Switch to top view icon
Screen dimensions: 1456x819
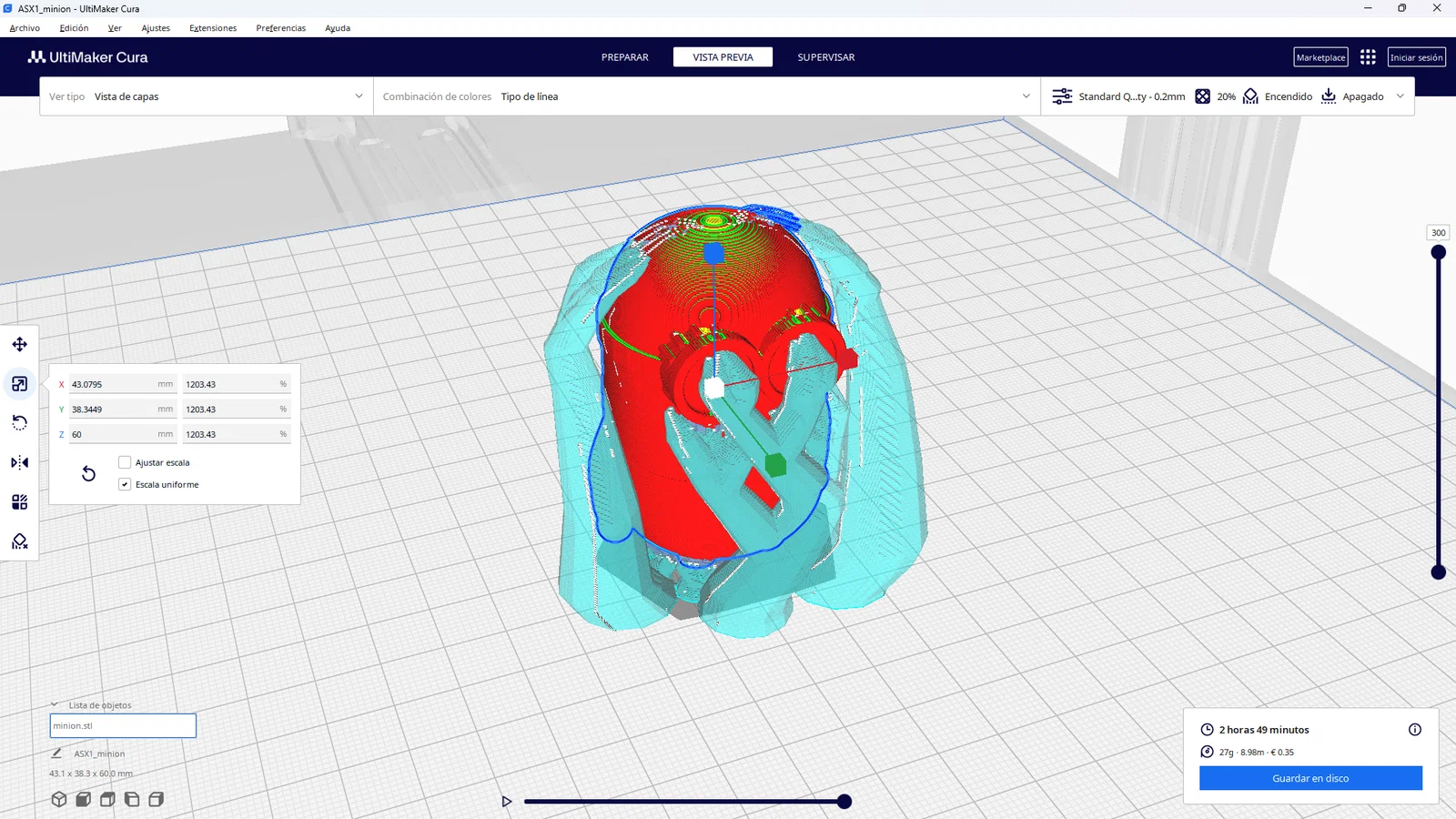[x=107, y=799]
